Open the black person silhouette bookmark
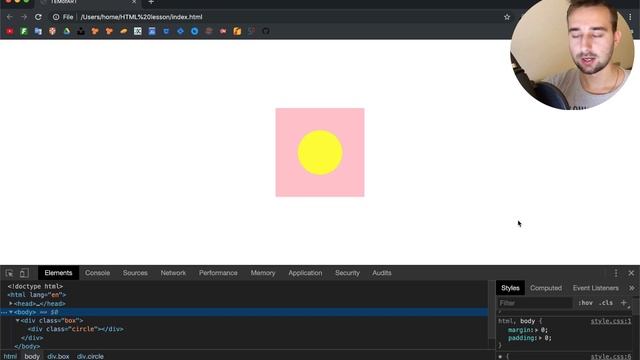This screenshot has height=360, width=640. 81,31
